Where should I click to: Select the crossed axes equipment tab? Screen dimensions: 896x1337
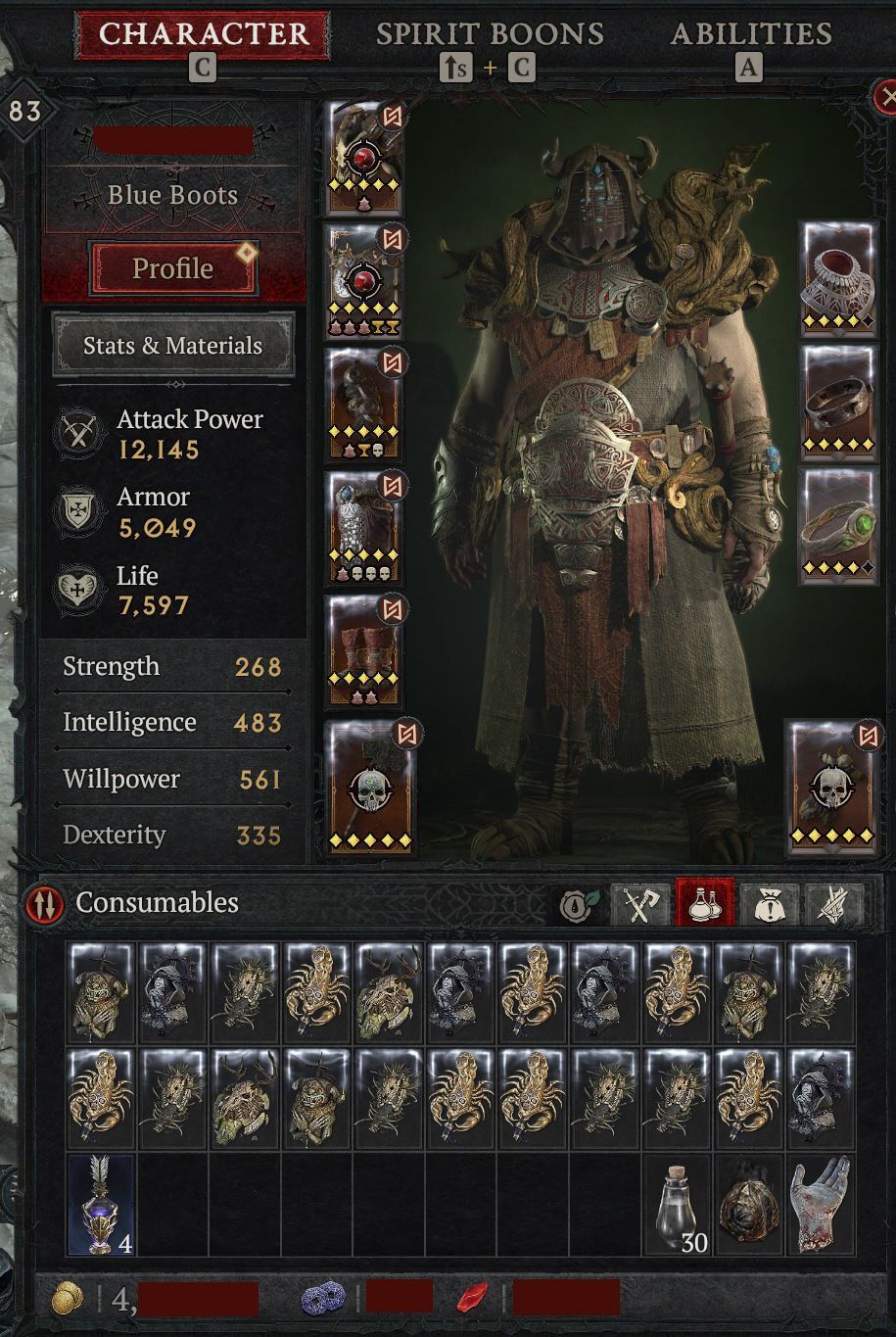(x=640, y=903)
